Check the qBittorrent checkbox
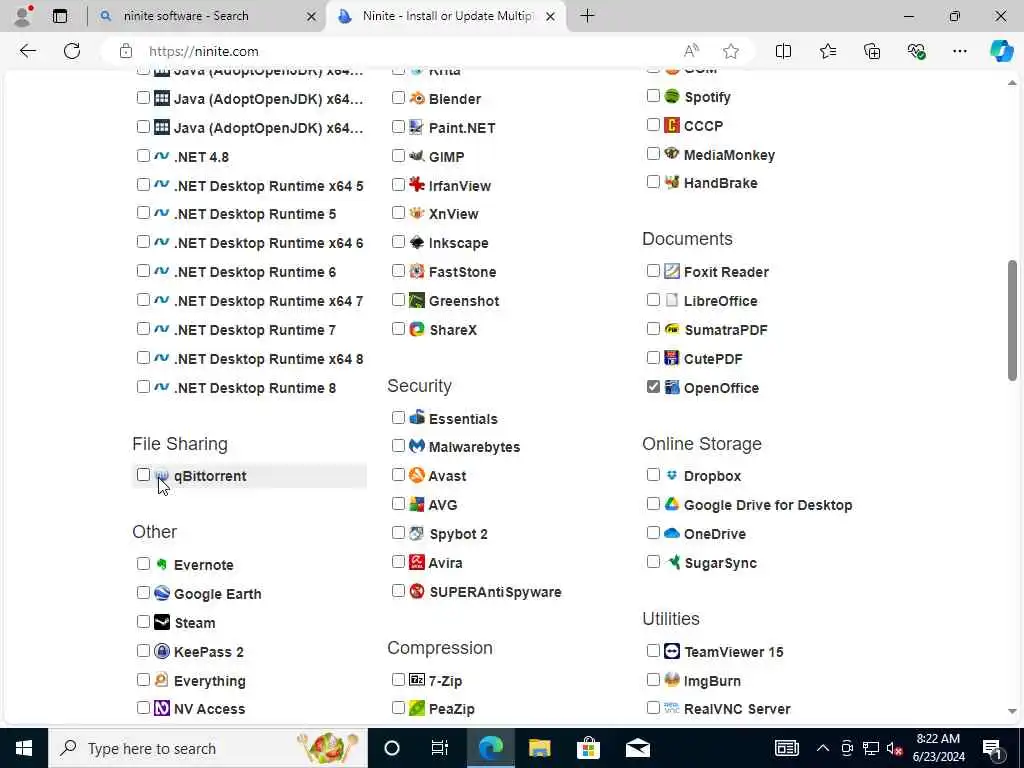 click(144, 475)
